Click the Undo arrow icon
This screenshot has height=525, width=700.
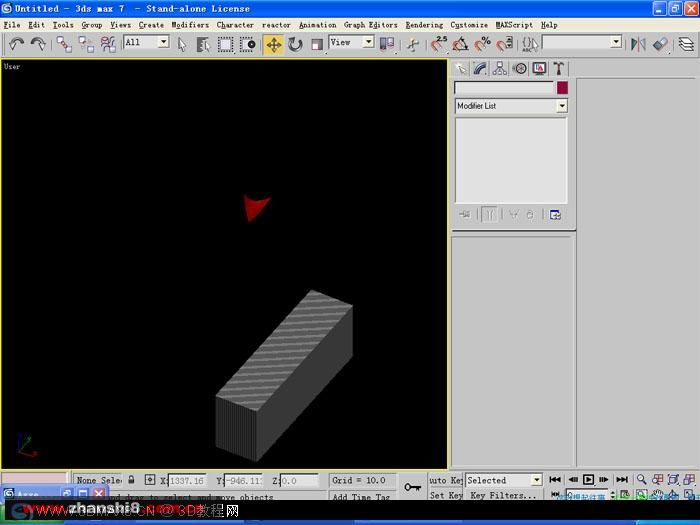(16, 44)
